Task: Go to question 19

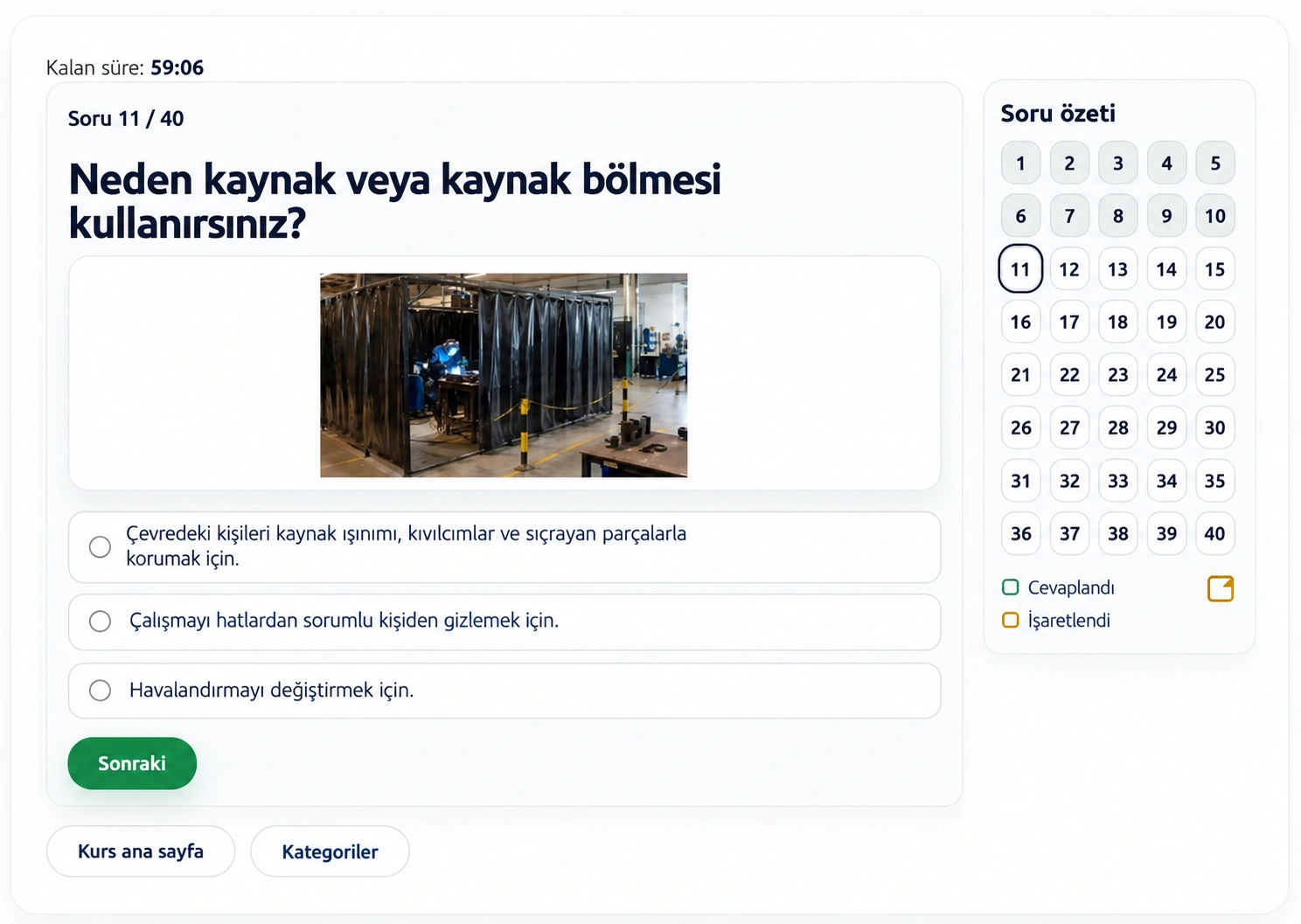Action: tap(1166, 322)
